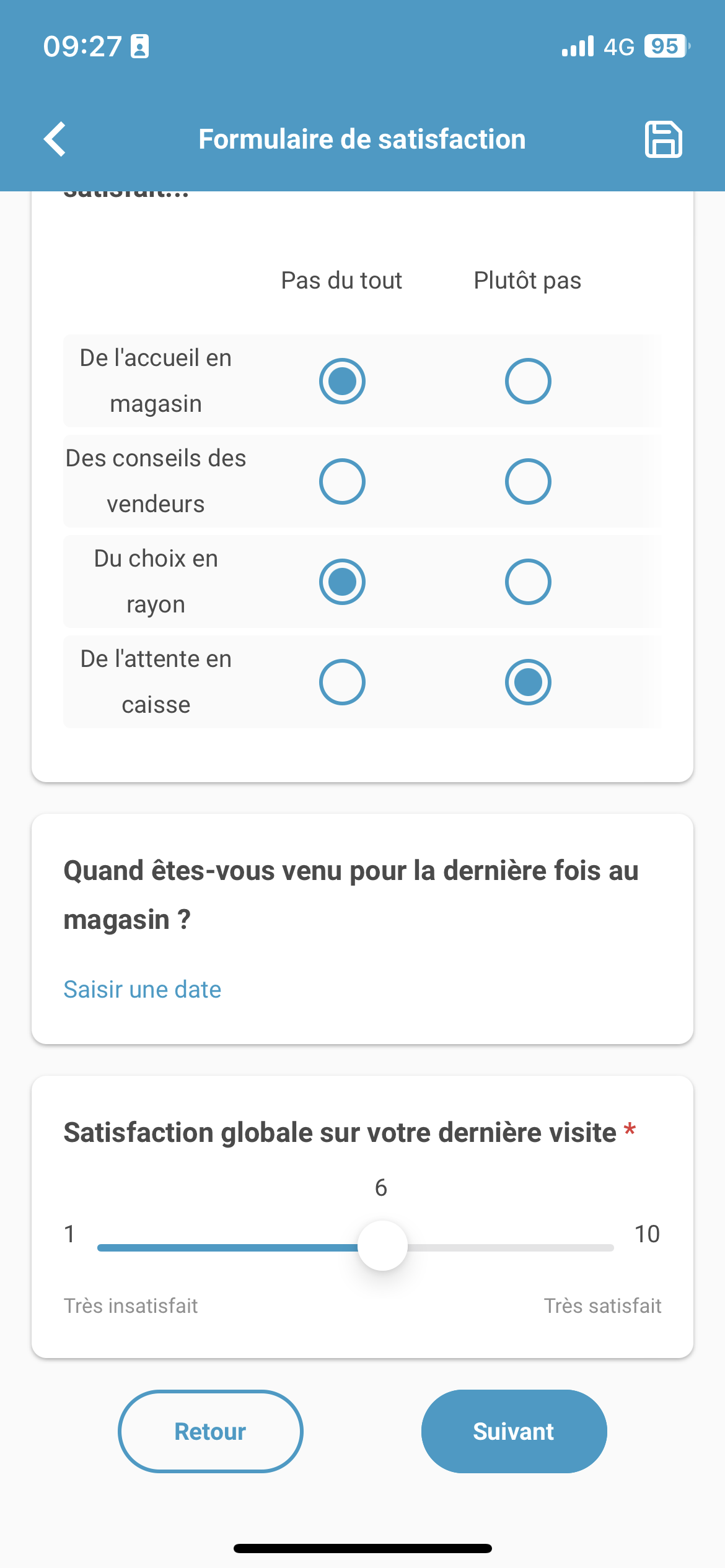
Task: Select 'Plutôt pas' for choix en rayon
Action: [528, 581]
